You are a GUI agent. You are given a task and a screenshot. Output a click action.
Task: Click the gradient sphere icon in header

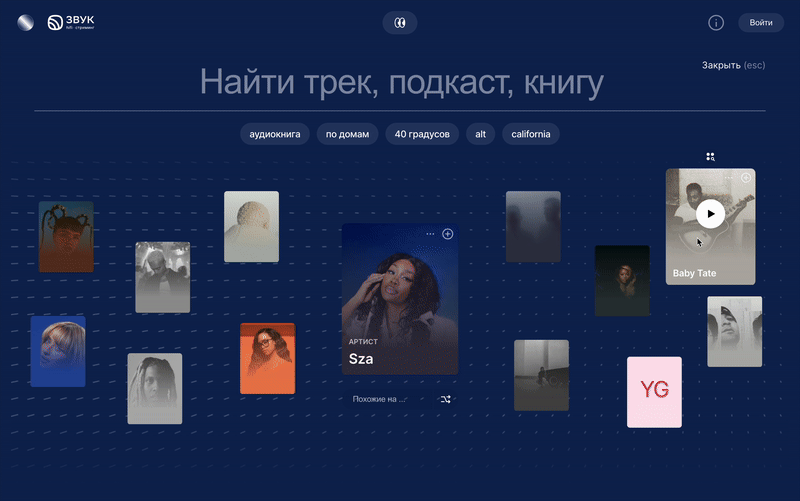pyautogui.click(x=26, y=22)
